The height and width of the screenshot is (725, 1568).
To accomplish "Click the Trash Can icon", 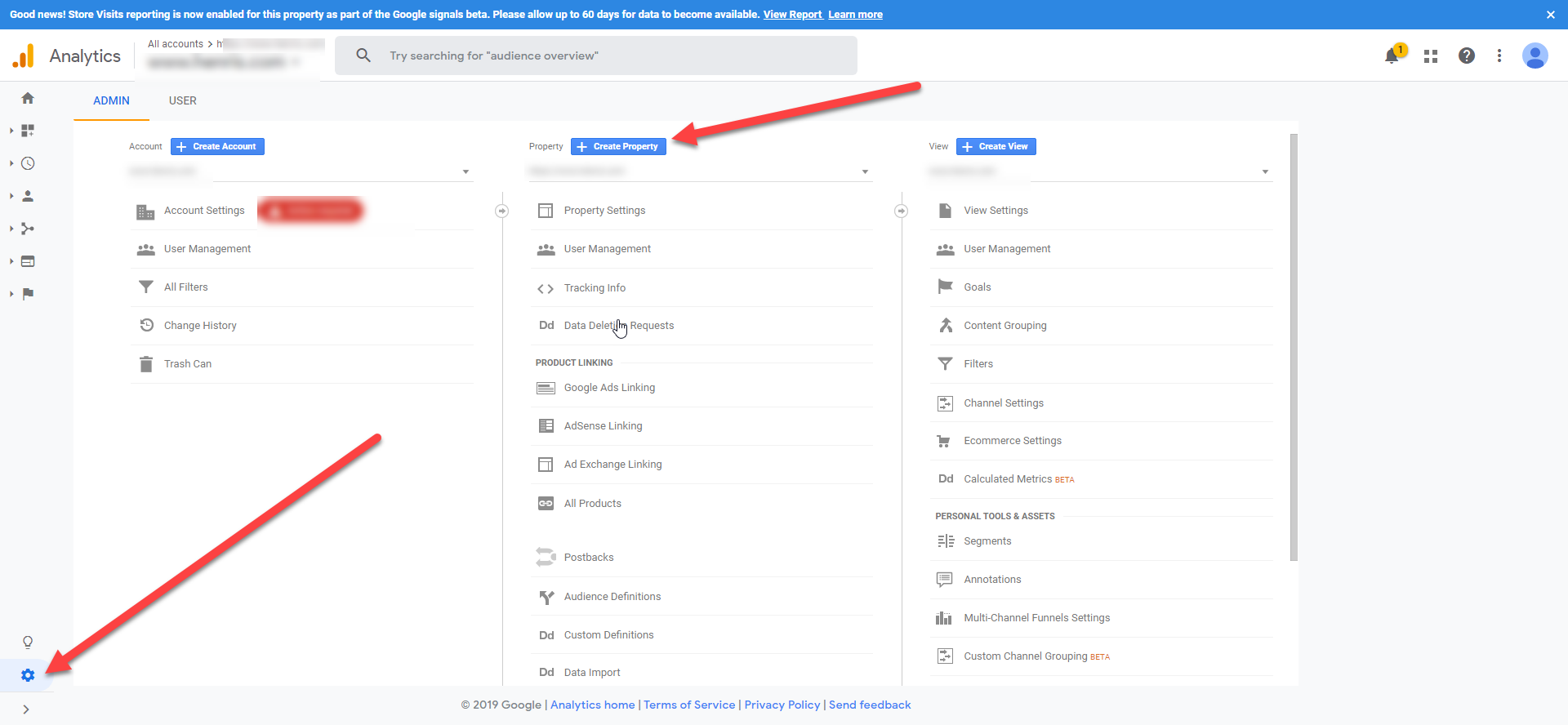I will tap(146, 363).
